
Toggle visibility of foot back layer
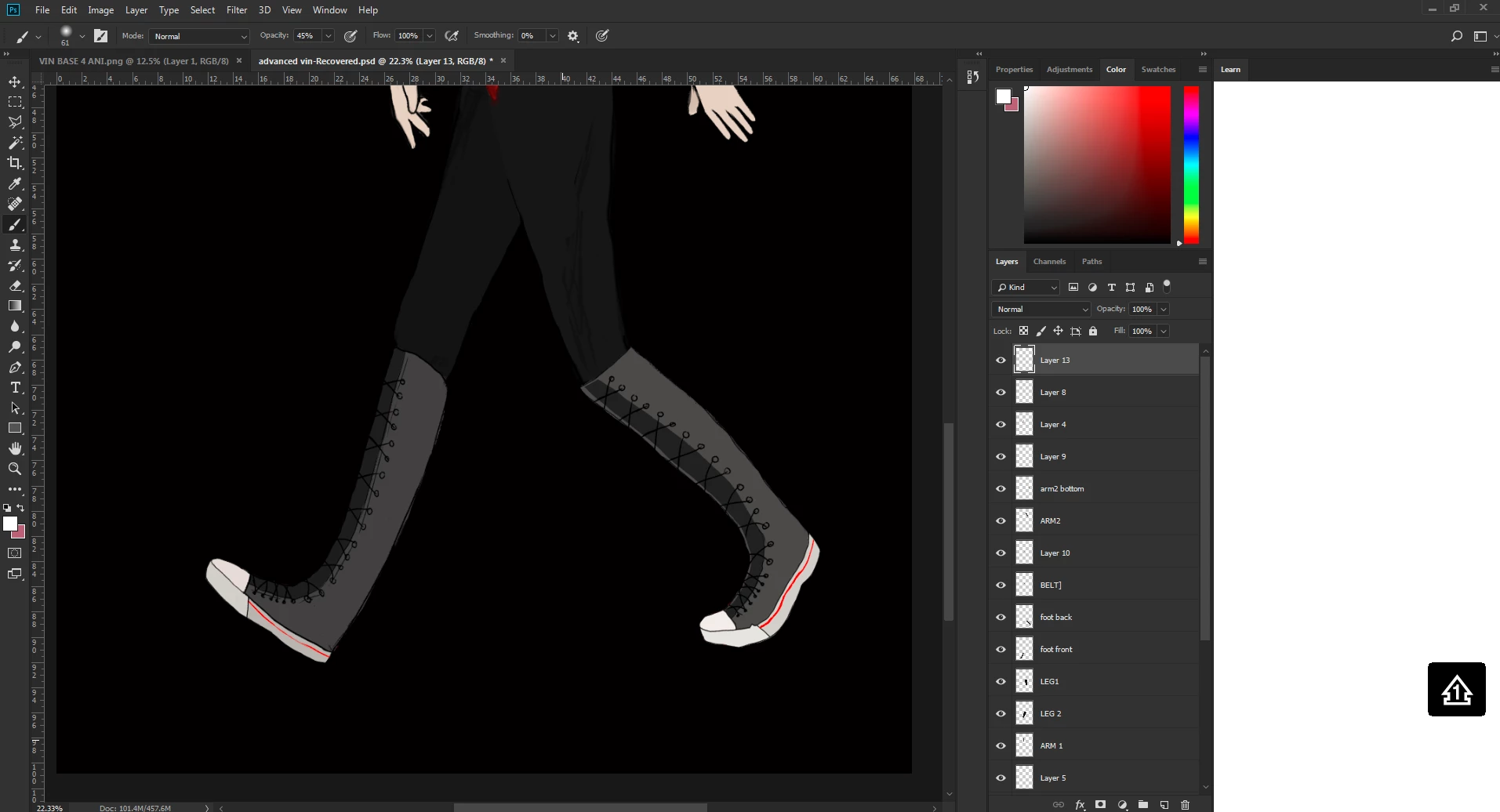[x=1001, y=618]
